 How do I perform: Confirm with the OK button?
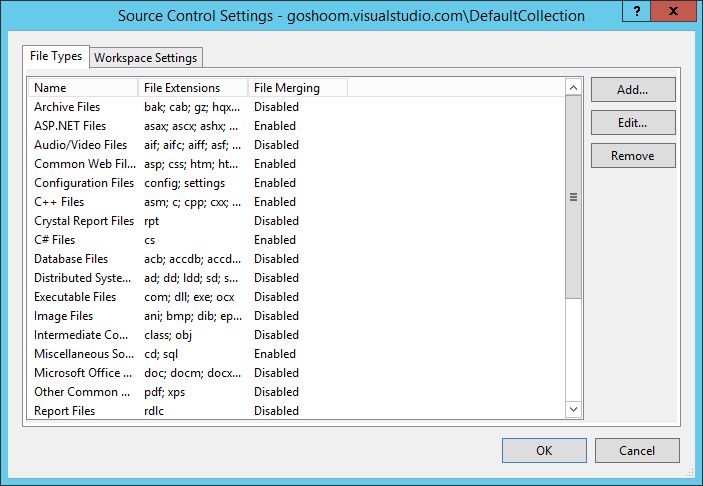544,451
